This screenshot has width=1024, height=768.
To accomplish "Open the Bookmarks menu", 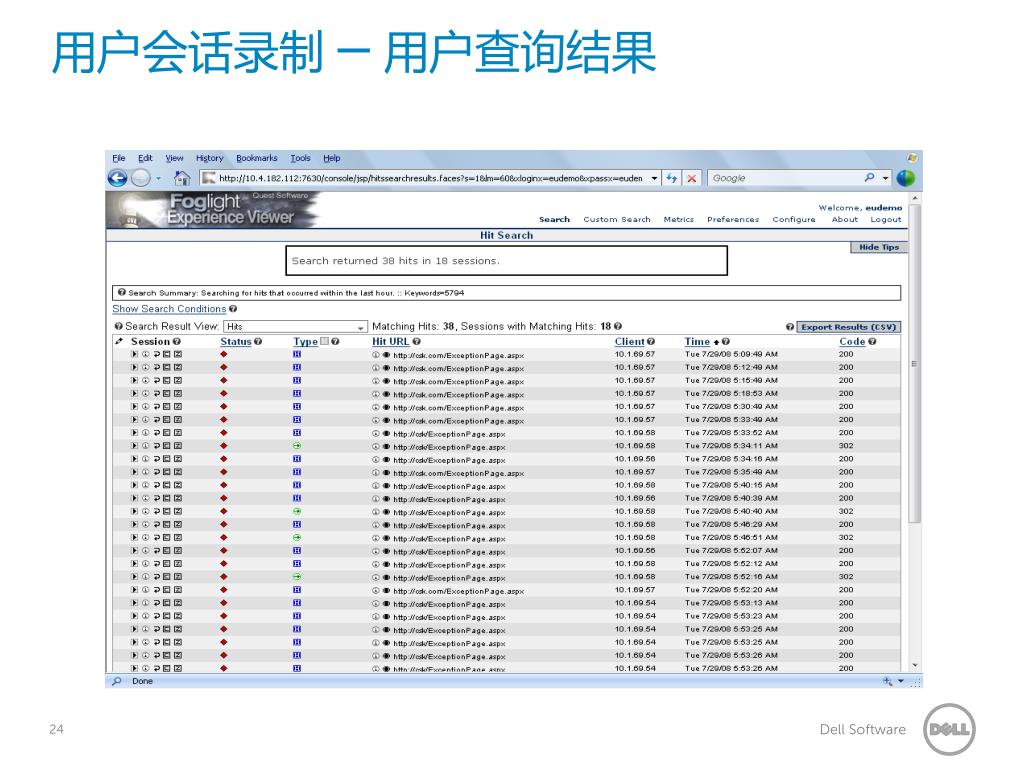I will pos(257,158).
